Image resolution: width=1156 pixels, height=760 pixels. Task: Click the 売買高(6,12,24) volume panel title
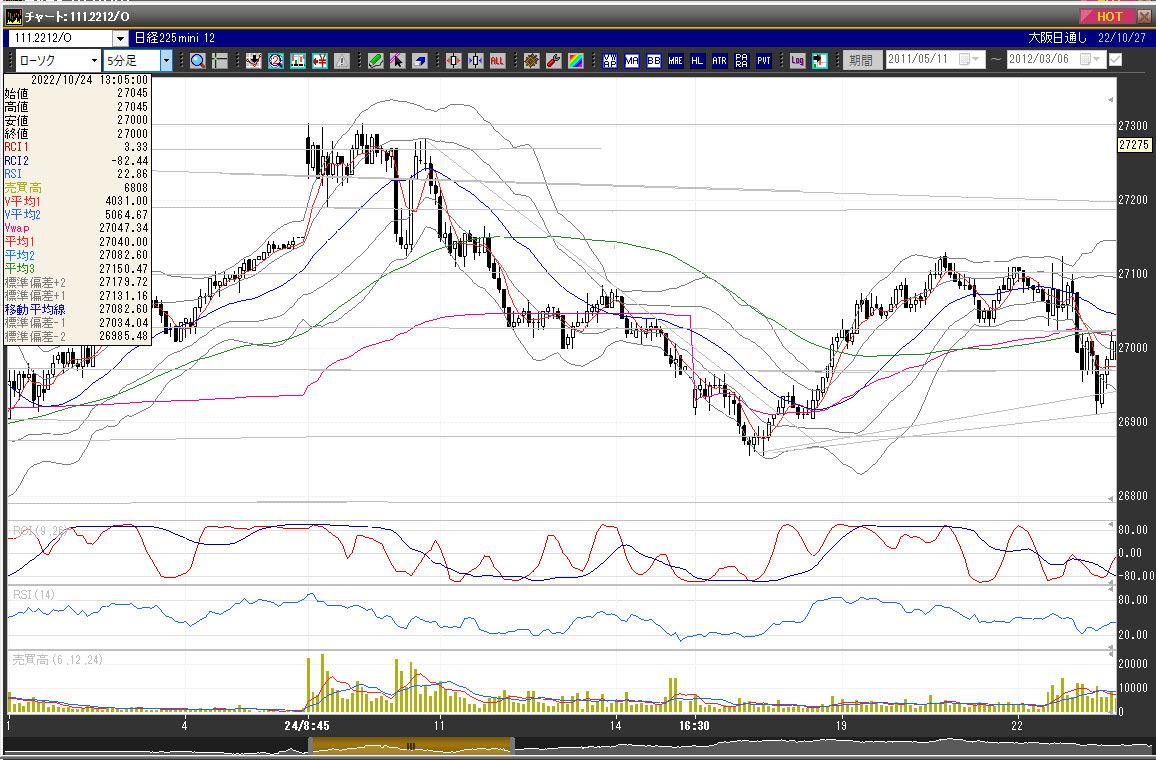(x=58, y=660)
